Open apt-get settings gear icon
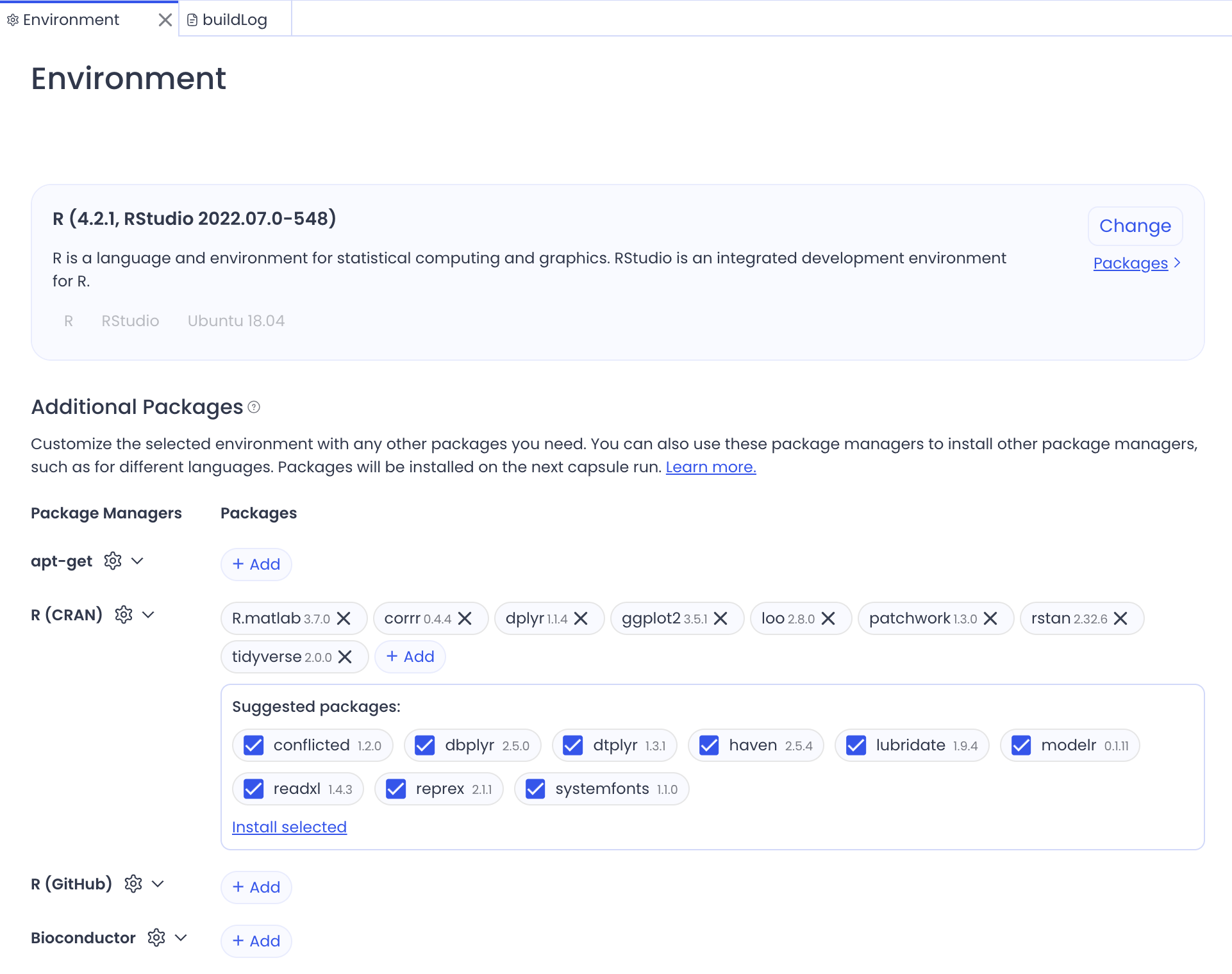This screenshot has width=1232, height=974. pos(113,561)
